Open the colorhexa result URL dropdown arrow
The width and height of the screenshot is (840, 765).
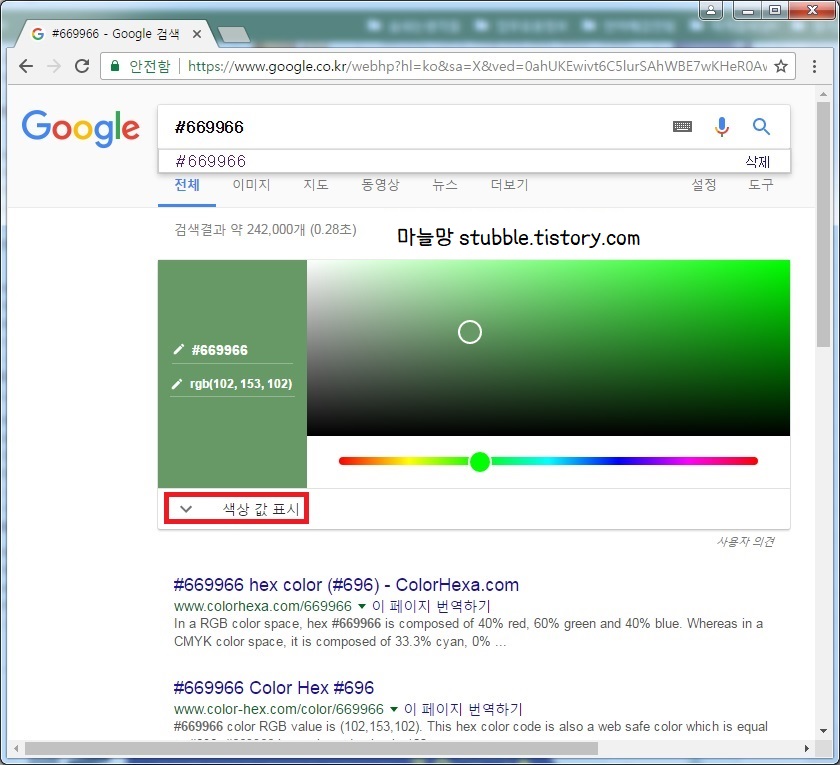[362, 606]
